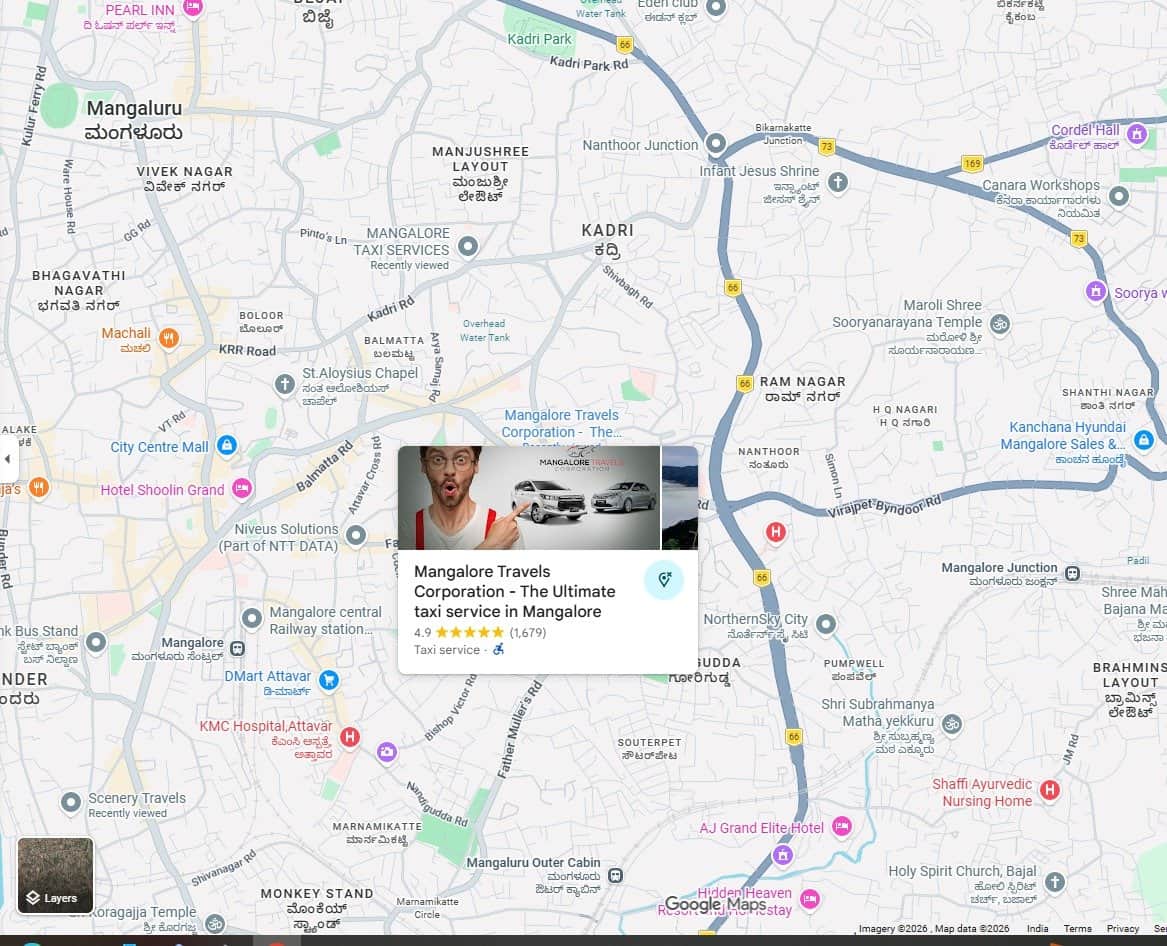Viewport: 1167px width, 946px height.
Task: Click the Canara Workshops marker icon
Action: point(1119,196)
